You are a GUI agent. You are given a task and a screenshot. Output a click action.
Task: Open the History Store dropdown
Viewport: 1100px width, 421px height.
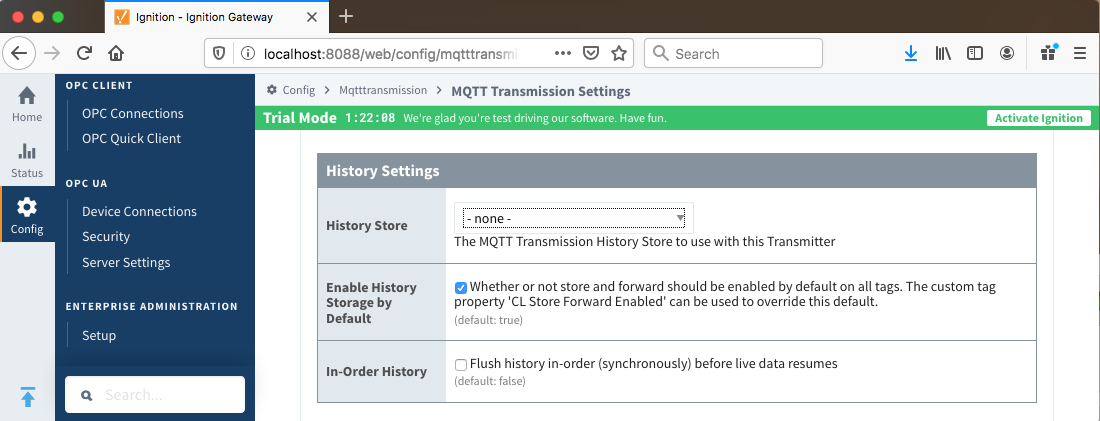pos(574,218)
